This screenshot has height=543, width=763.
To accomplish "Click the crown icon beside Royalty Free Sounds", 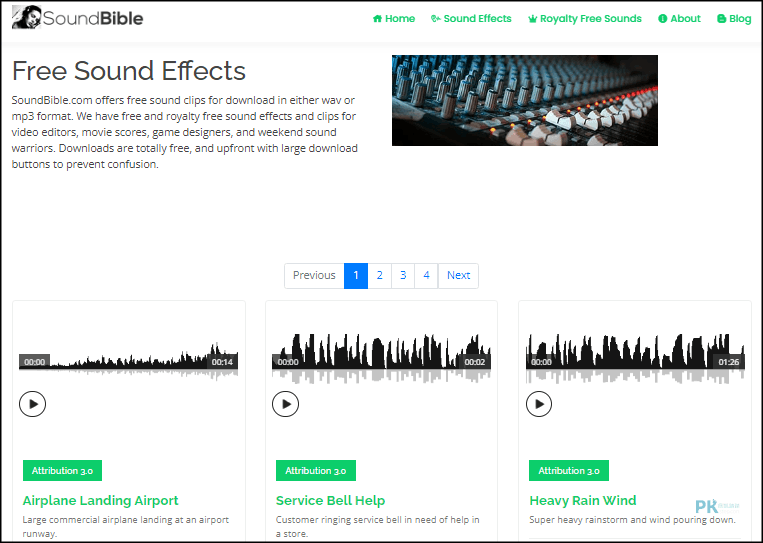I will pos(532,19).
